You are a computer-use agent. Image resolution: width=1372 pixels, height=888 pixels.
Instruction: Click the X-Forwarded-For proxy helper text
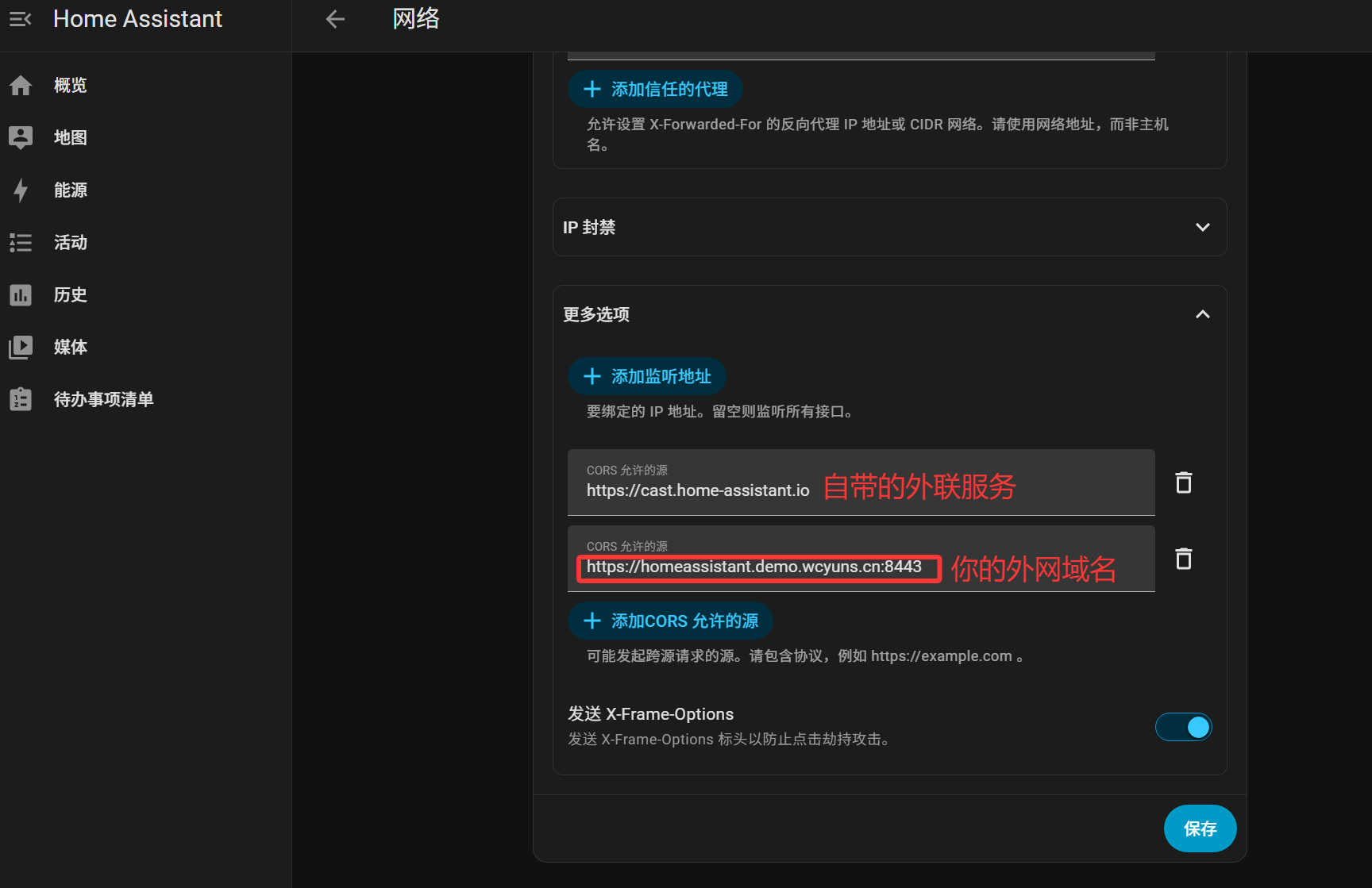point(877,134)
